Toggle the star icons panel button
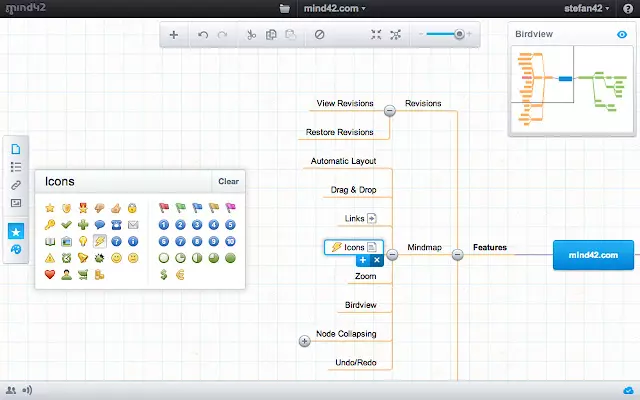This screenshot has width=640, height=400. [15, 231]
